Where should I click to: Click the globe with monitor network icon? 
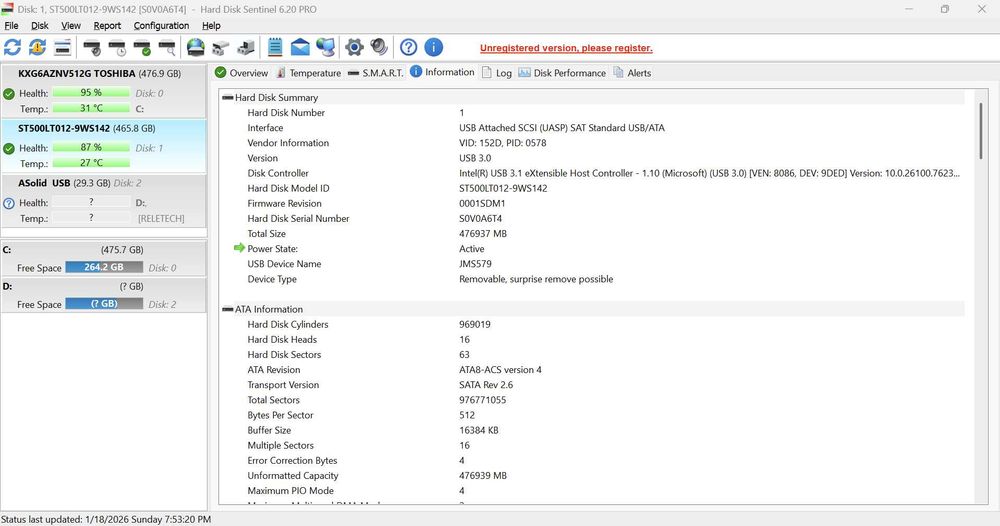click(325, 47)
